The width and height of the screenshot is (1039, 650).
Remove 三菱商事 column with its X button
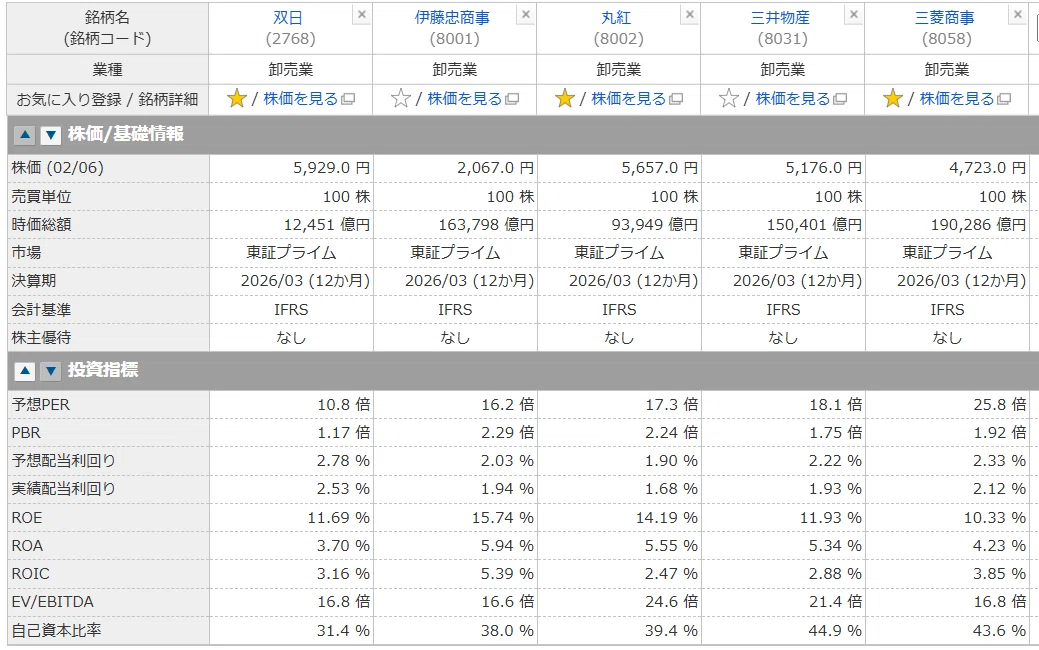(1018, 15)
